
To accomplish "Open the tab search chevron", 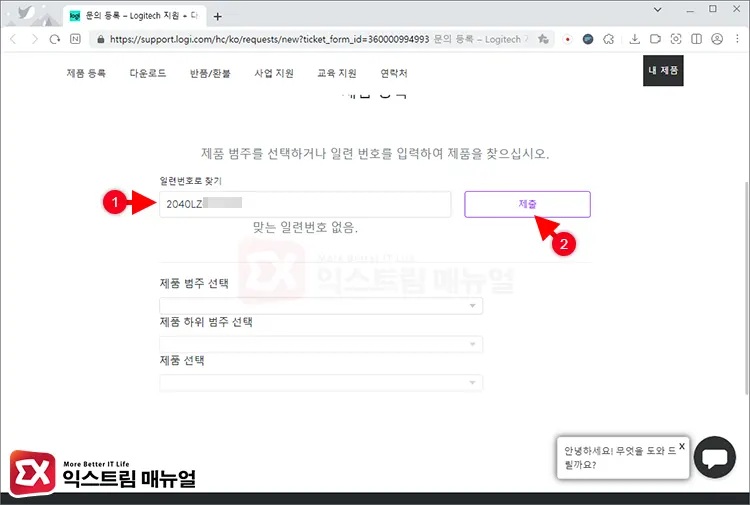I will click(658, 10).
